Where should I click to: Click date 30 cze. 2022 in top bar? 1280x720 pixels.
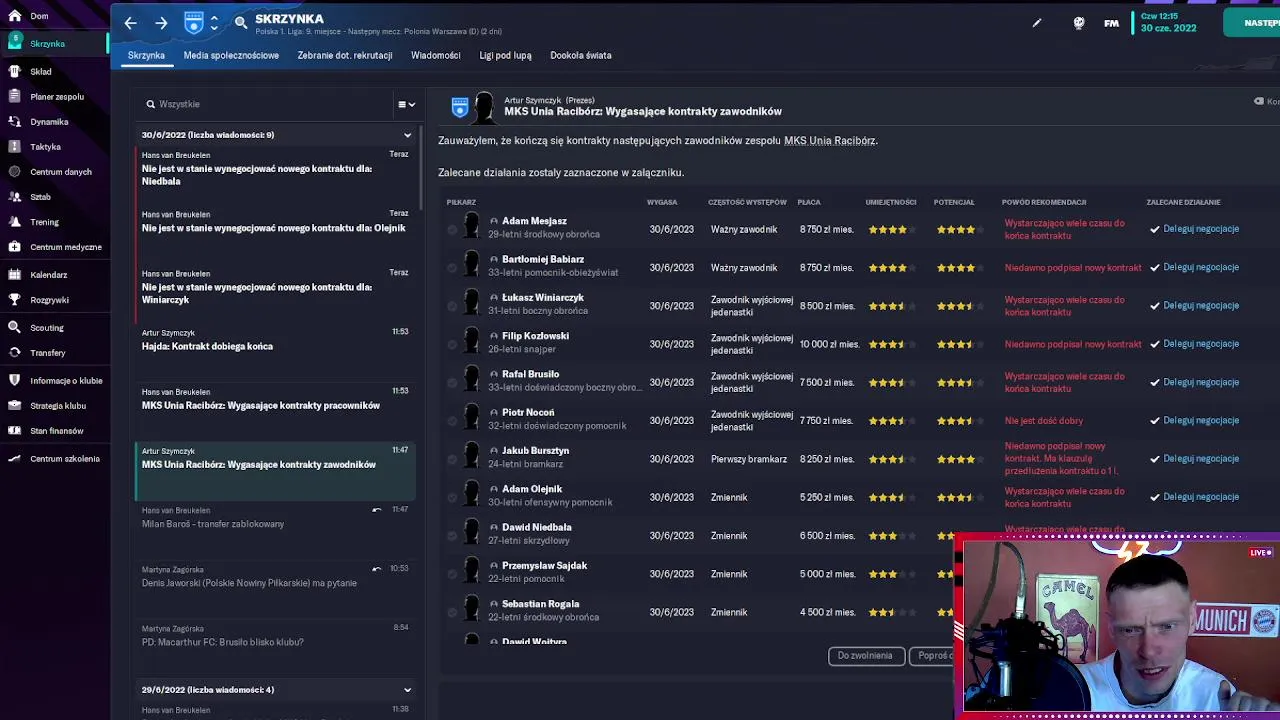click(1168, 28)
